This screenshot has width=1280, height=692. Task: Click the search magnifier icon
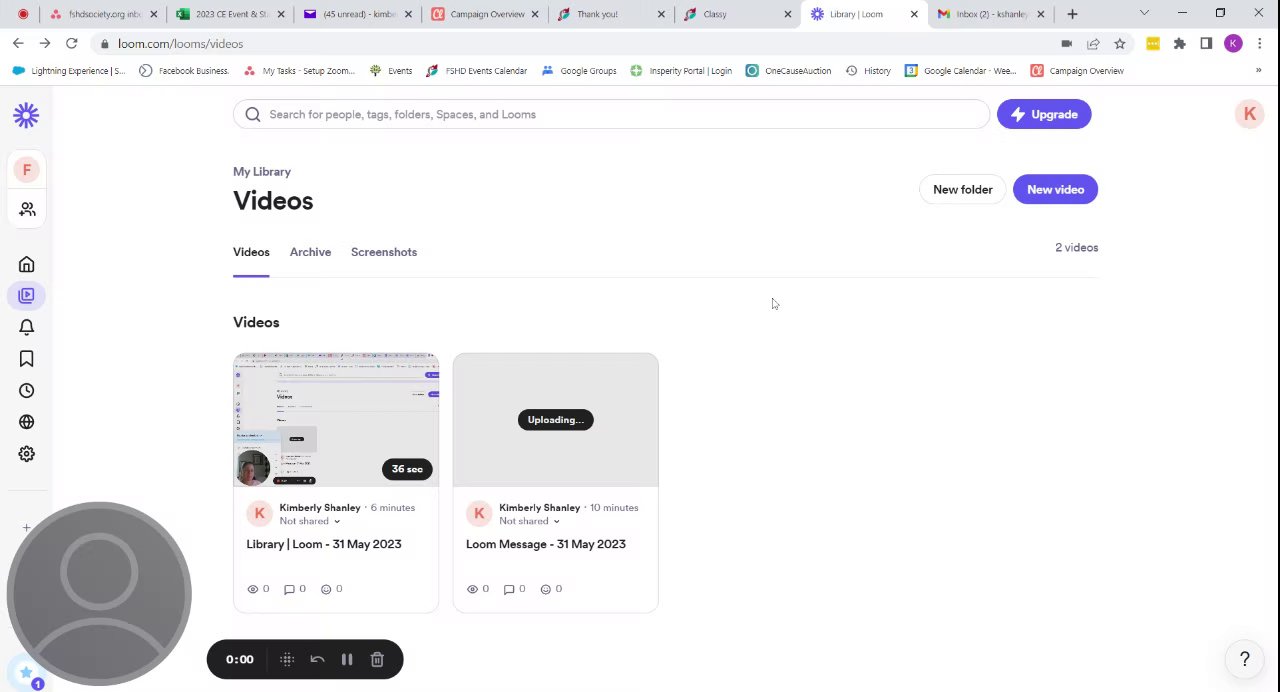click(x=253, y=114)
